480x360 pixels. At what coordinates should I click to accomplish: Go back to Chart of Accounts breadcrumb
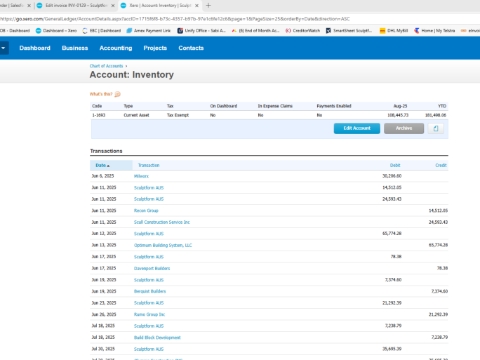(106, 66)
